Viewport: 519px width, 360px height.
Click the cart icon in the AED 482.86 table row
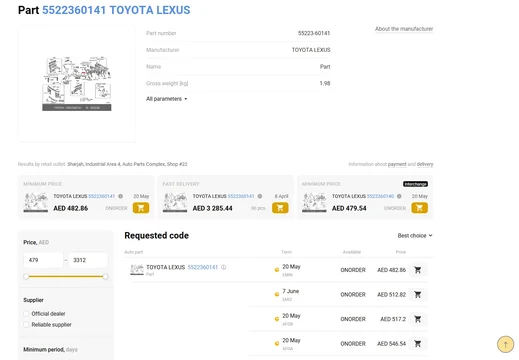417,270
